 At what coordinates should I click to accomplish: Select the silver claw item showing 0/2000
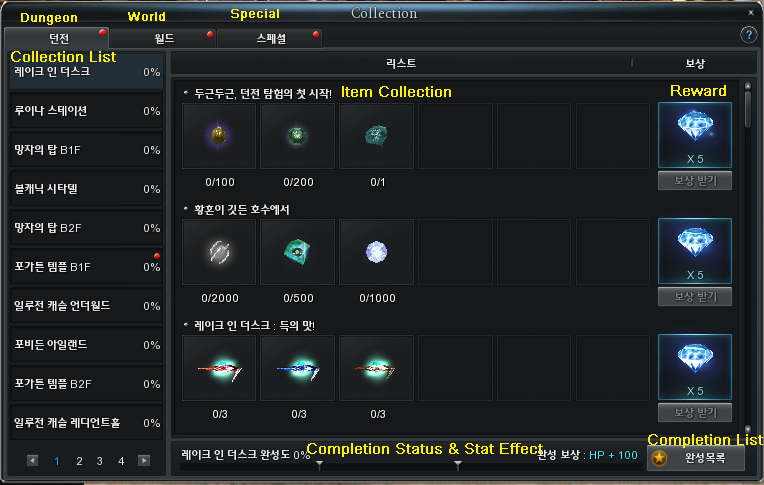(x=219, y=252)
